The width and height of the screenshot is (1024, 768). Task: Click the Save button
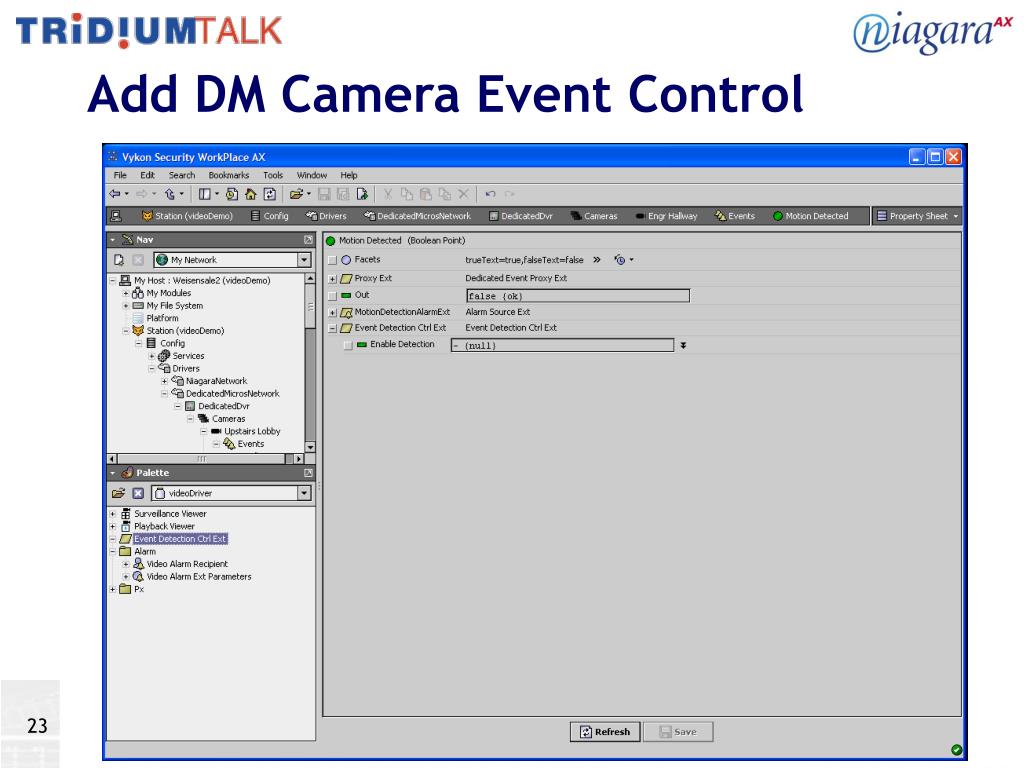tap(678, 731)
